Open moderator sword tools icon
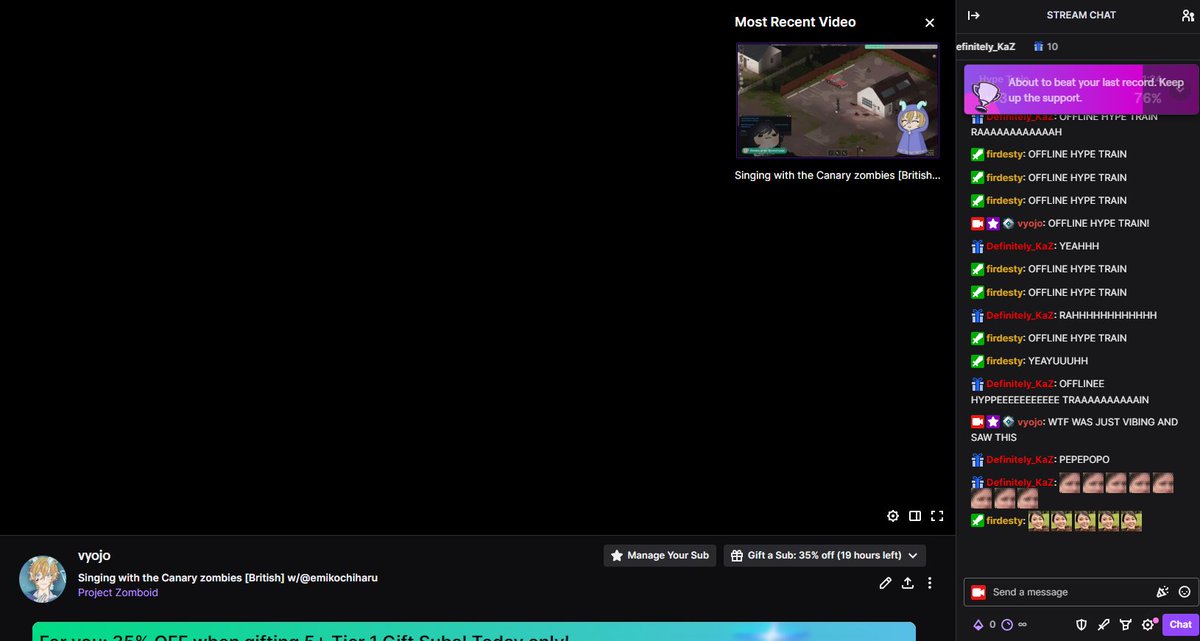The image size is (1200, 641). tap(1104, 625)
